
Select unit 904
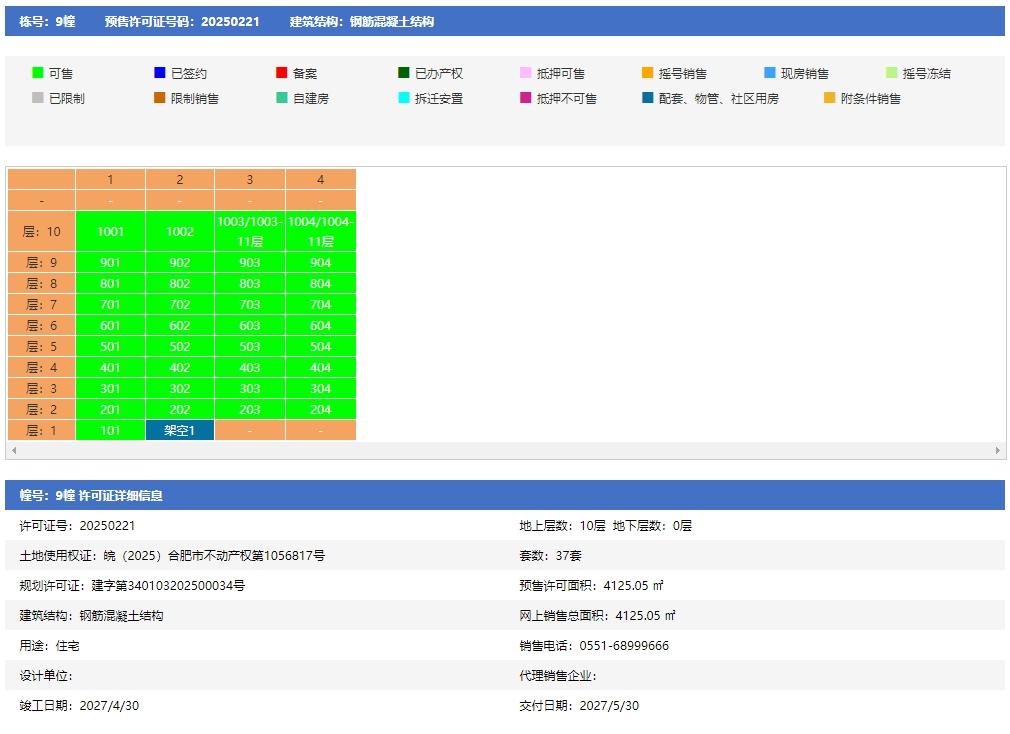click(321, 263)
